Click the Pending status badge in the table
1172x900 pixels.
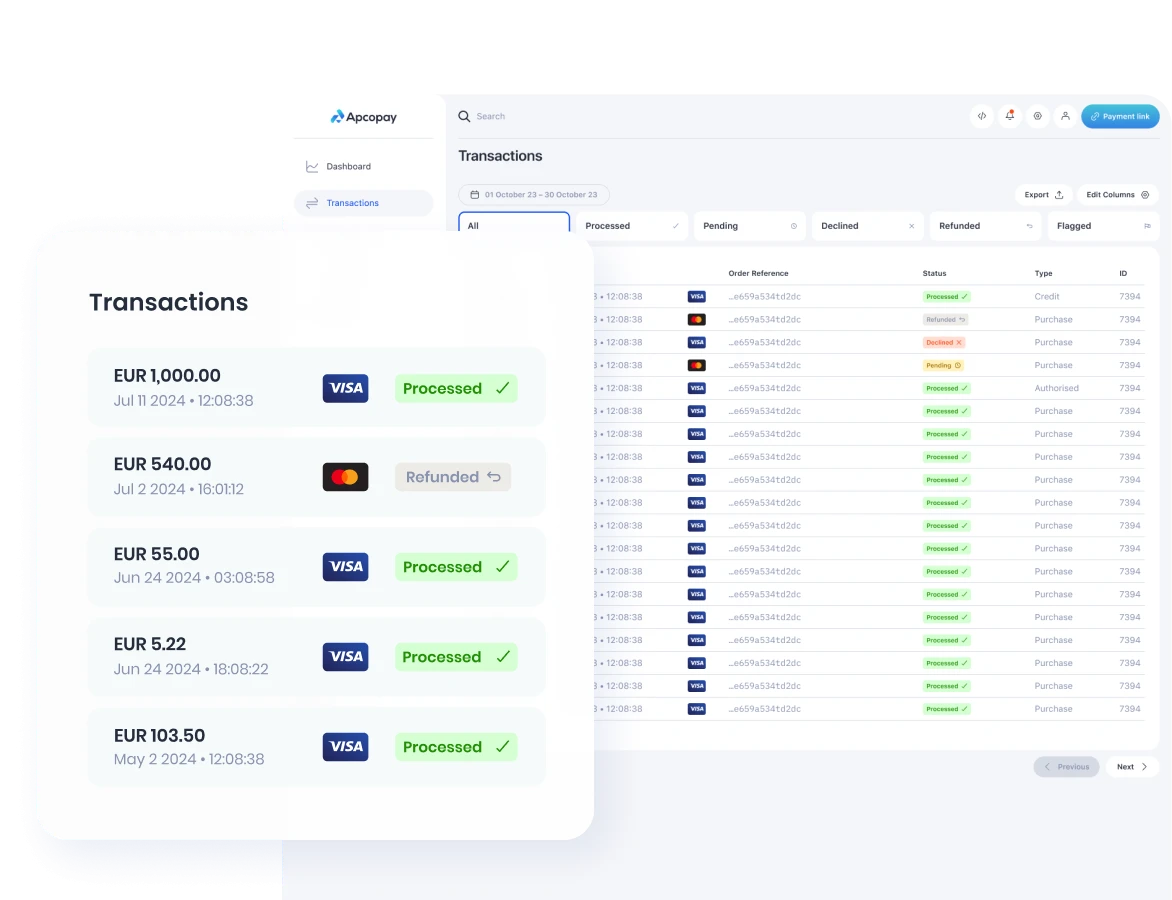(x=943, y=366)
